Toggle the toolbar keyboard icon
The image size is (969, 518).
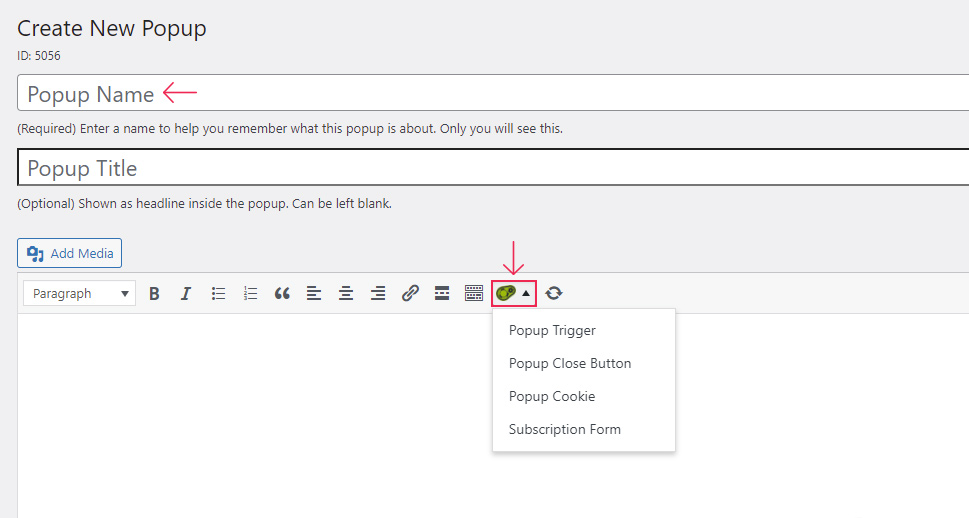pyautogui.click(x=474, y=294)
